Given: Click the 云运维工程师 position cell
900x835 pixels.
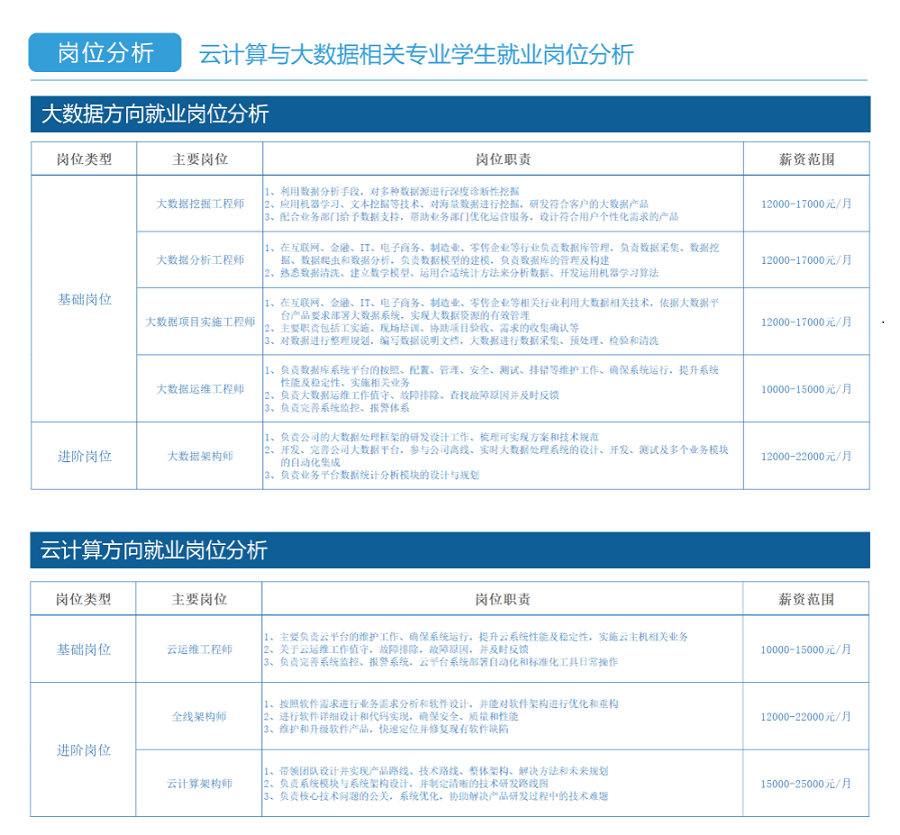Looking at the screenshot, I should [200, 649].
